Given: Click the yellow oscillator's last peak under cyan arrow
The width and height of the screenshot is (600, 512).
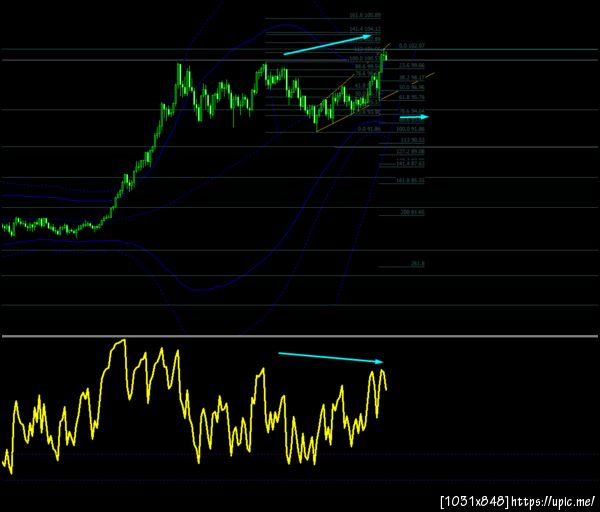Looking at the screenshot, I should tap(382, 370).
